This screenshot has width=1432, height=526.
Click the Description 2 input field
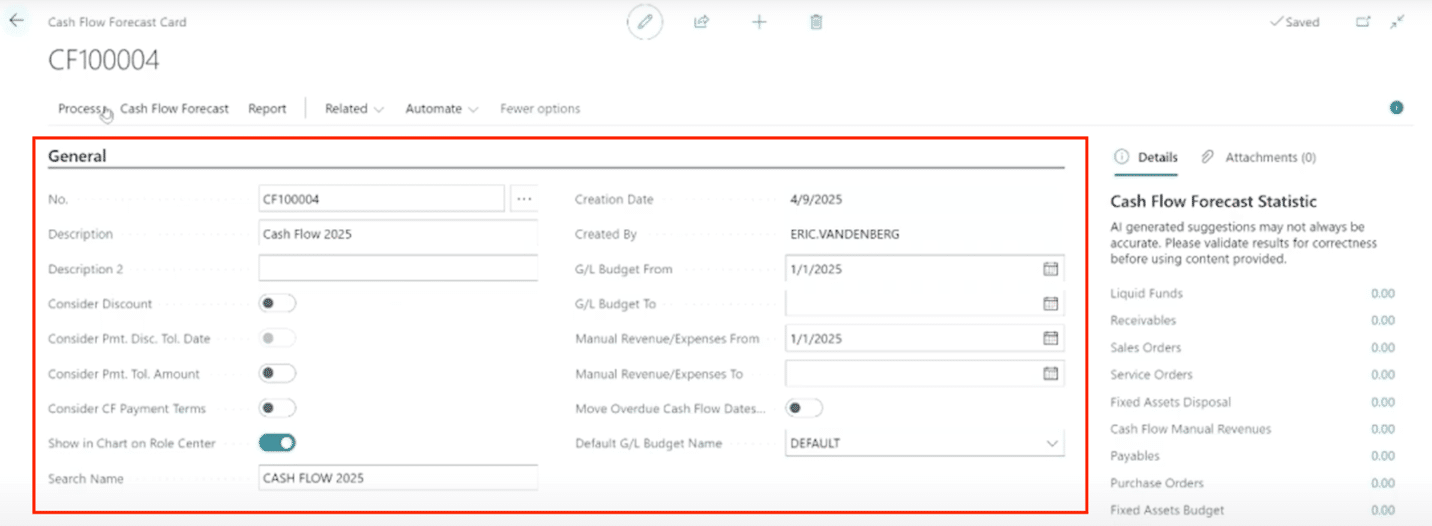point(397,269)
